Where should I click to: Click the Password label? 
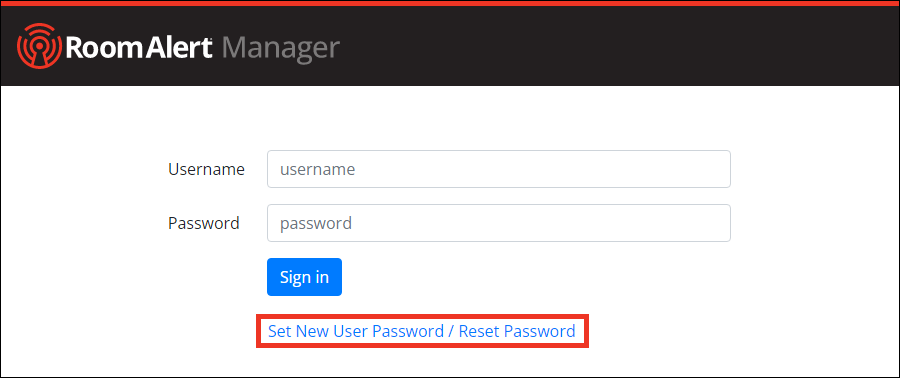point(204,223)
